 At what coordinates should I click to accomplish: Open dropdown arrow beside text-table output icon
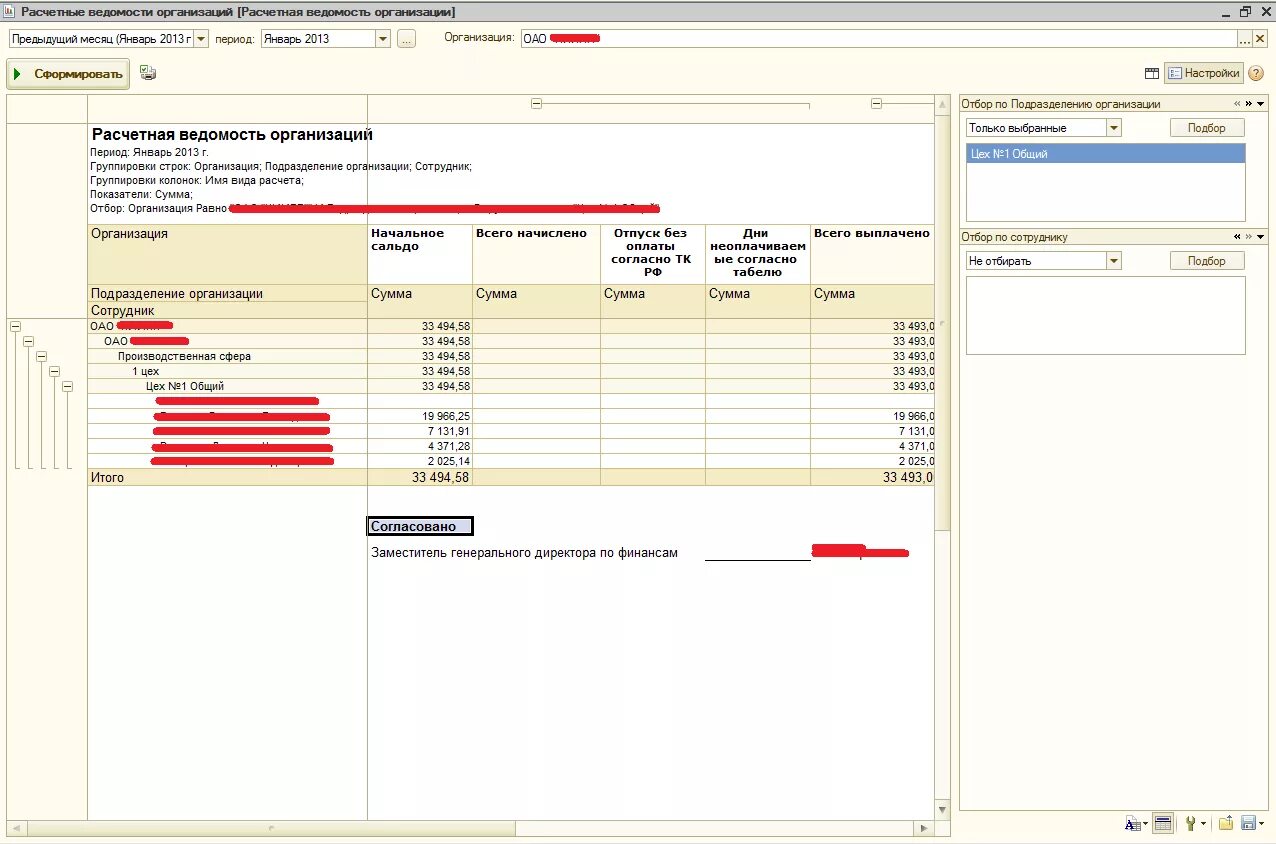pos(1146,825)
